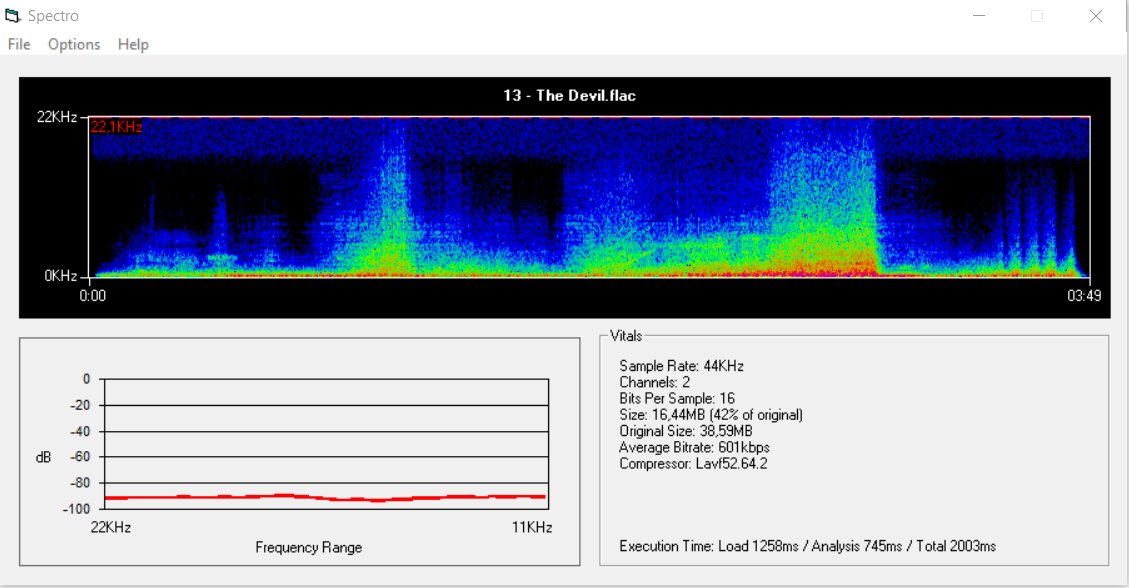Click the Sample Rate: 44KHz line

tap(681, 366)
